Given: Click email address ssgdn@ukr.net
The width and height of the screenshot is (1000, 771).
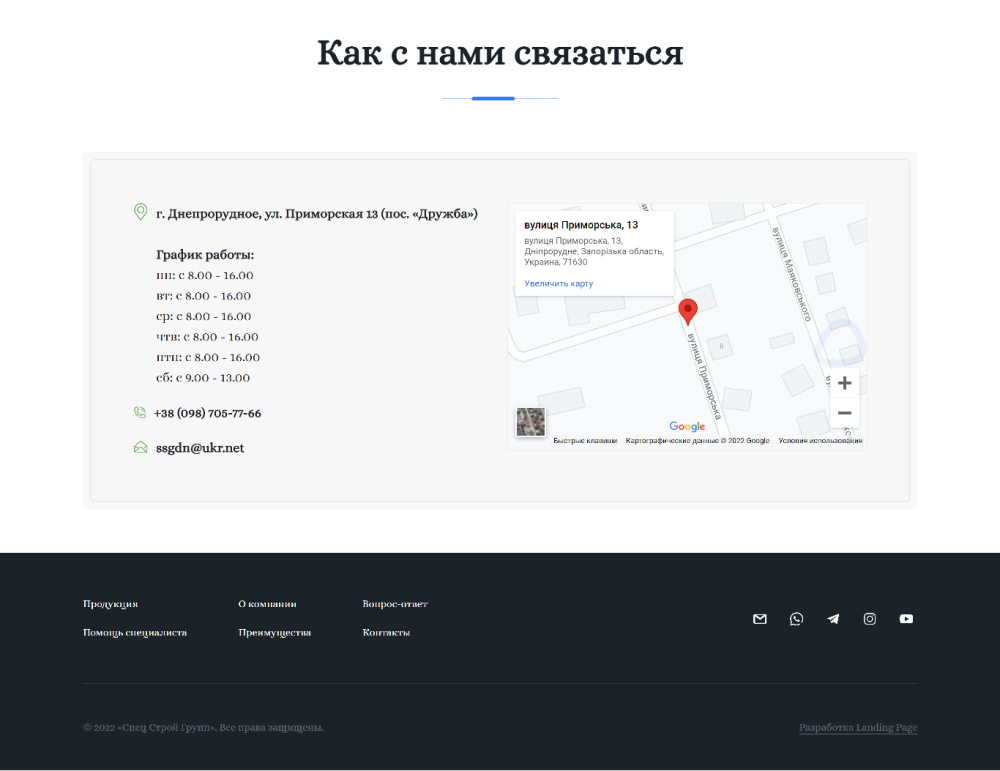Looking at the screenshot, I should [x=200, y=448].
